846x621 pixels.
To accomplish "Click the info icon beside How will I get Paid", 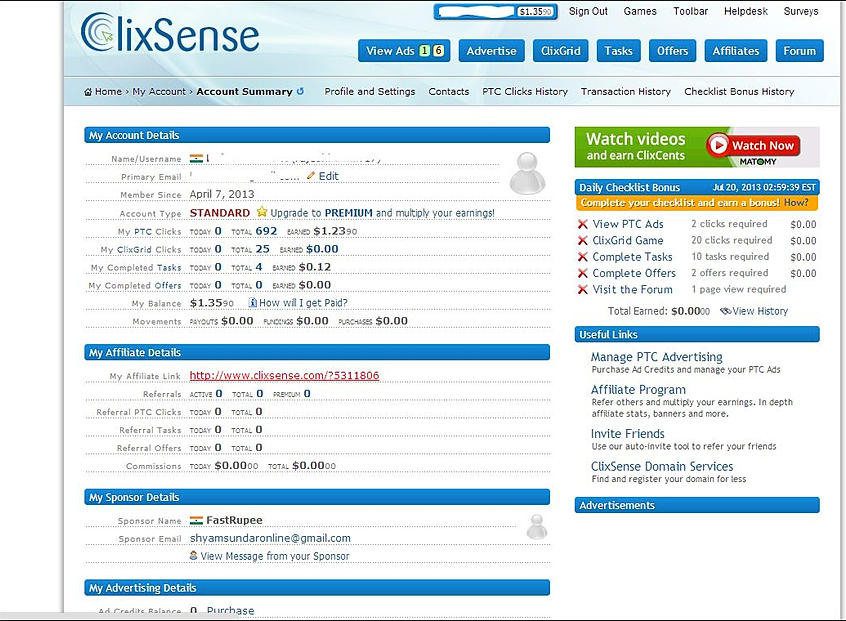I will point(252,303).
